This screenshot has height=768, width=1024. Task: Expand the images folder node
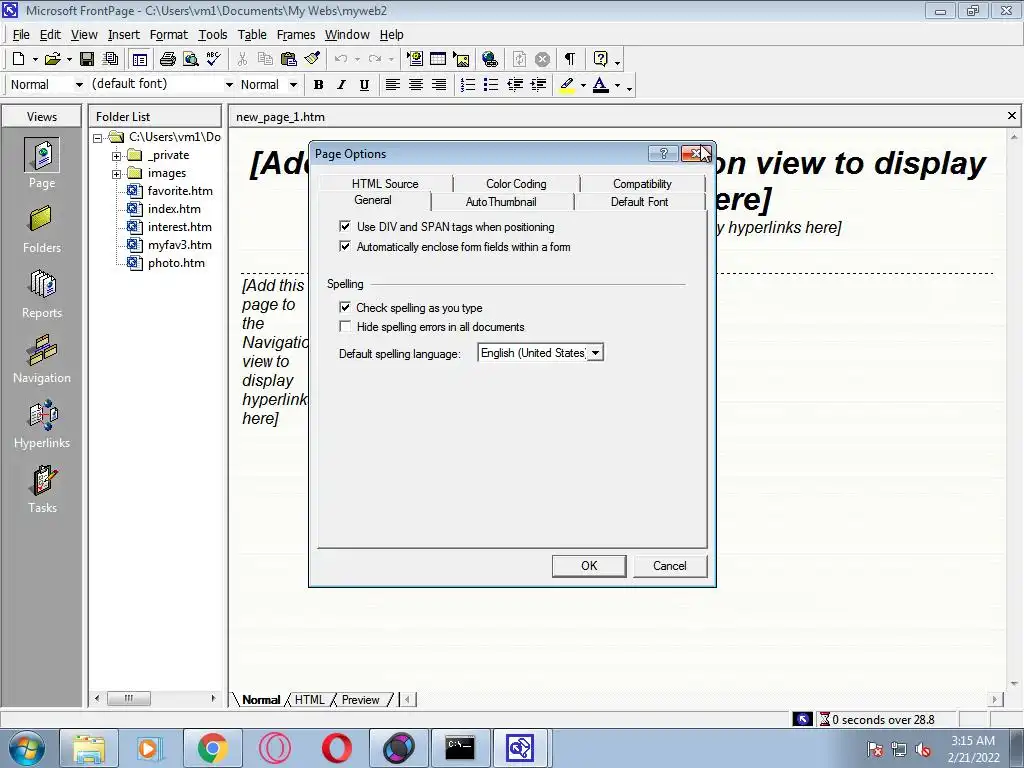pyautogui.click(x=116, y=174)
